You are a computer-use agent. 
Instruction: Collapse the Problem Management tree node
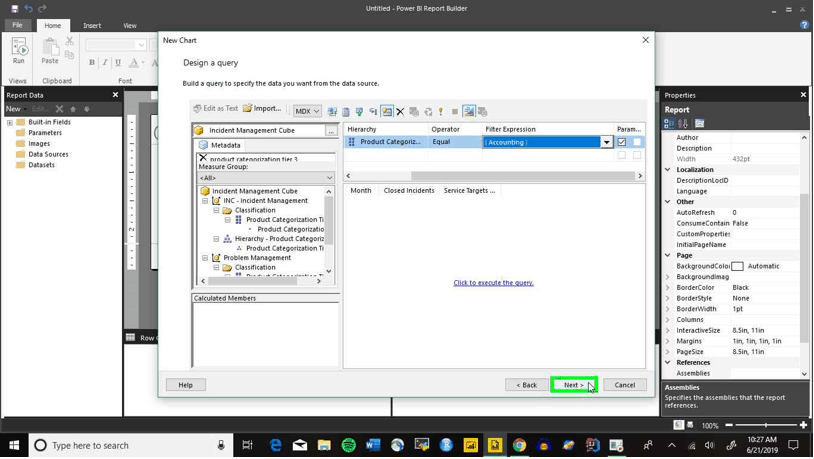(205, 258)
